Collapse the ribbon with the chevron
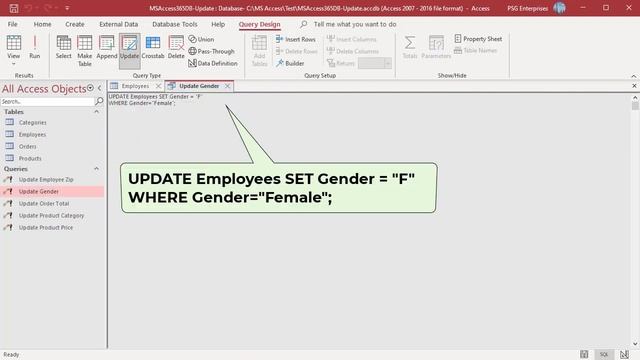 pyautogui.click(x=633, y=76)
